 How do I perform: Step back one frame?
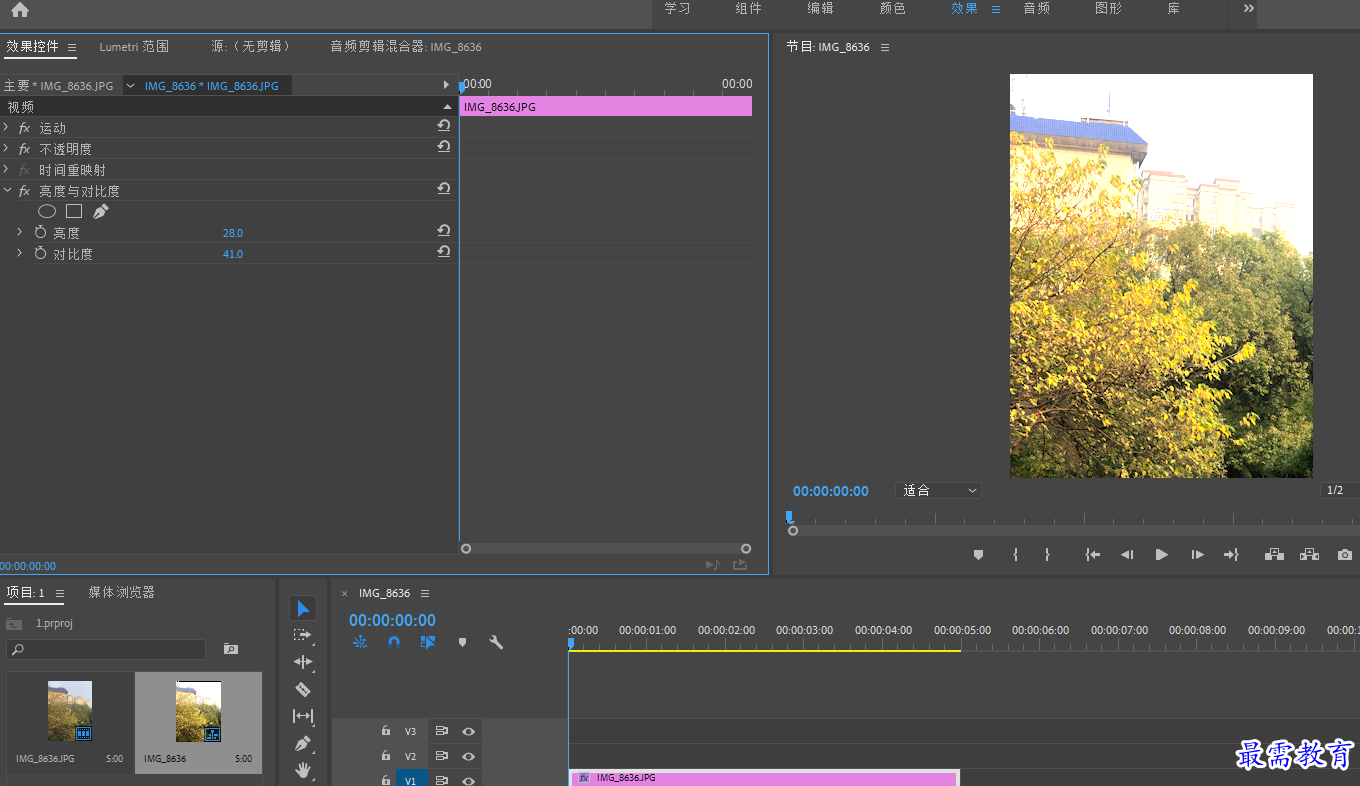pyautogui.click(x=1127, y=554)
